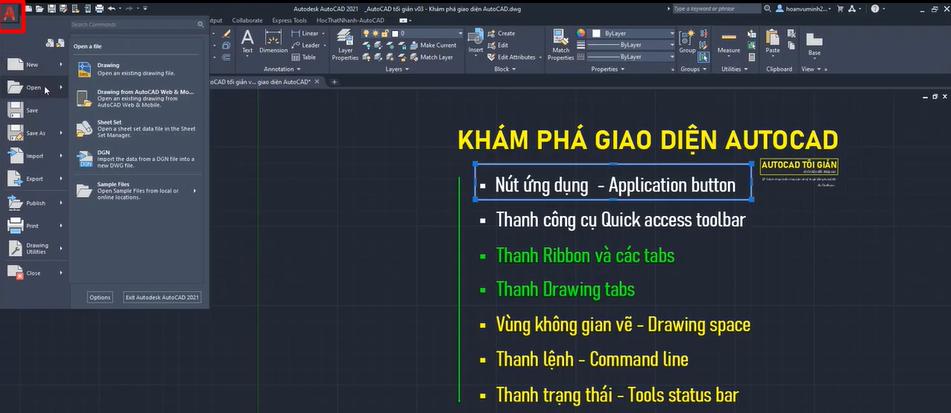Open the layer 0 dropdown list
Viewport: 951px width, 413px height.
click(x=460, y=33)
